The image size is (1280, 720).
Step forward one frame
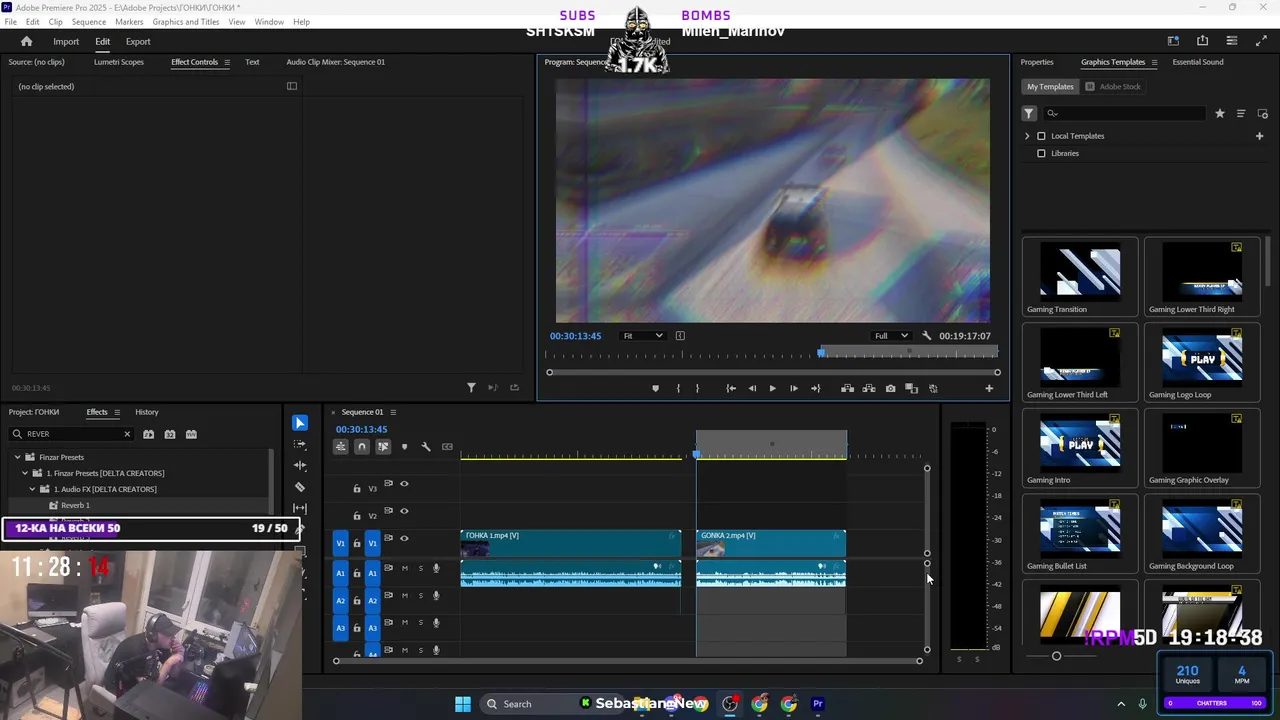794,388
